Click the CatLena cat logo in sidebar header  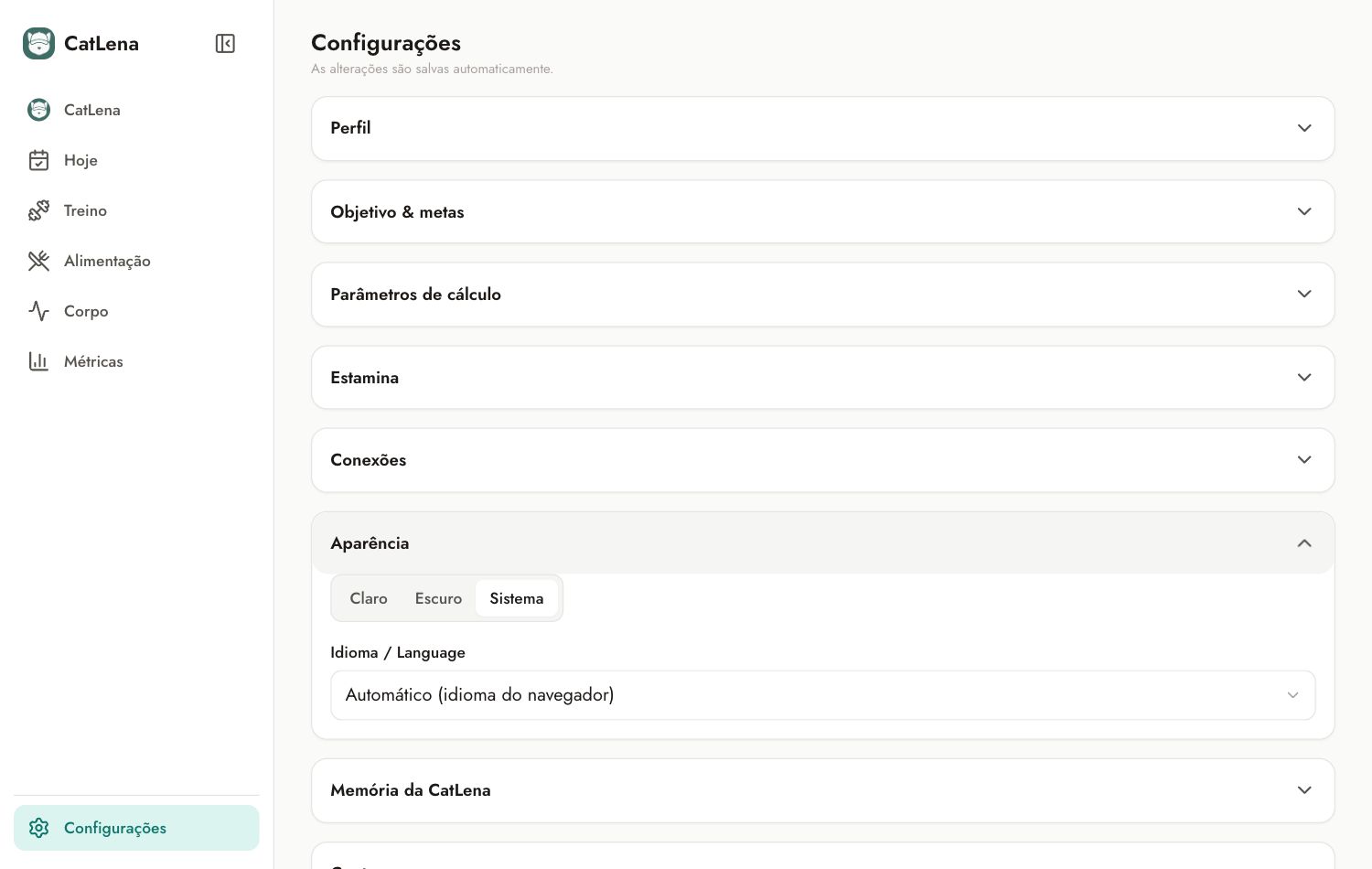[x=38, y=43]
